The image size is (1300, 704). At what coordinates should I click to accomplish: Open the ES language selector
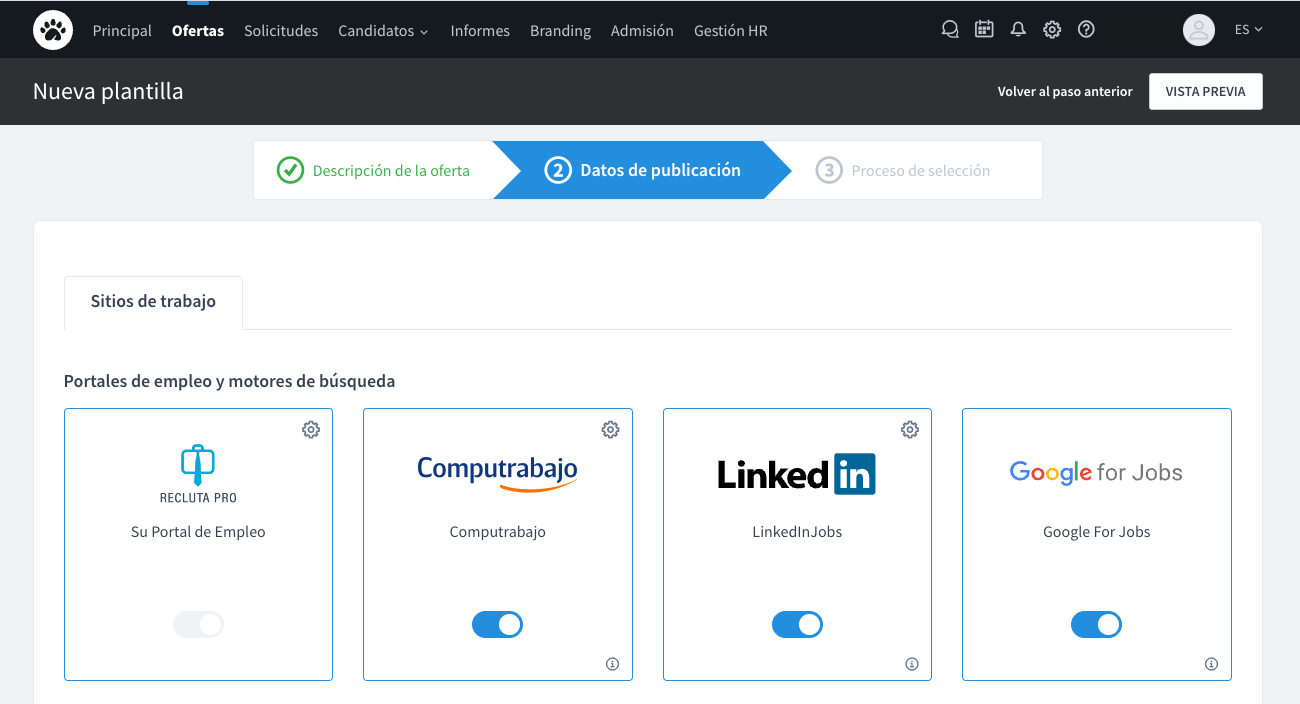coord(1248,29)
